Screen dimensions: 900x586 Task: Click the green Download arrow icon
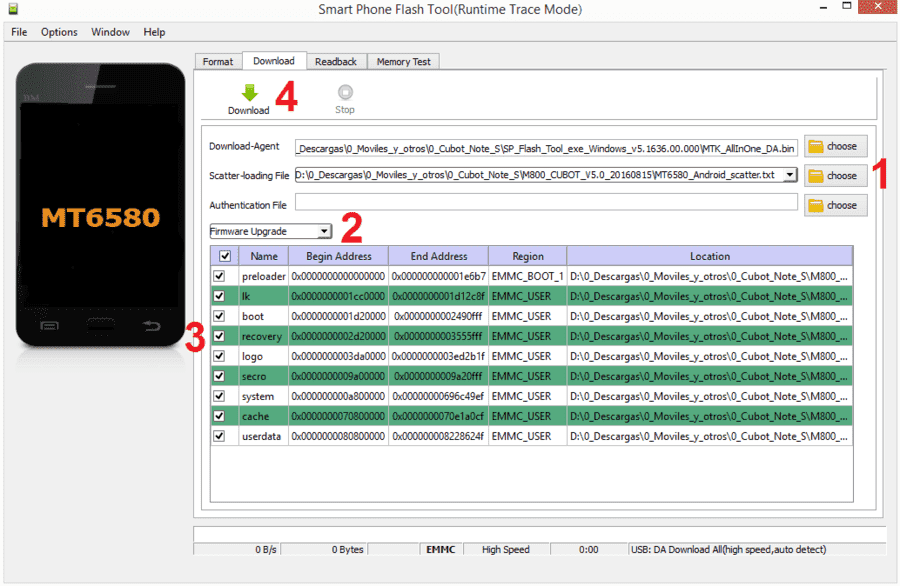[250, 92]
